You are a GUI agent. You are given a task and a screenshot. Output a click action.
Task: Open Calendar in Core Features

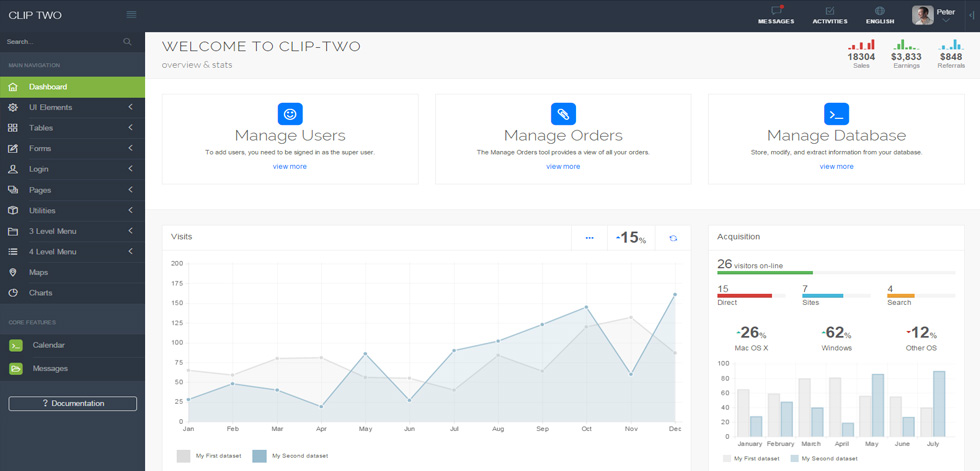[72, 345]
